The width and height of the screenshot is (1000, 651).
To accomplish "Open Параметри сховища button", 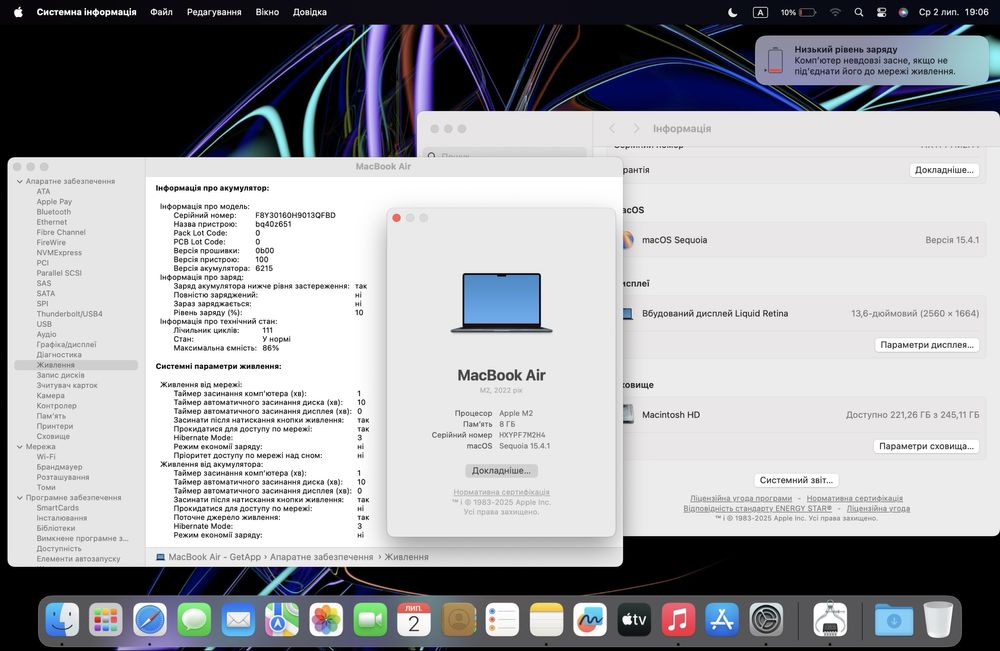I will [926, 446].
